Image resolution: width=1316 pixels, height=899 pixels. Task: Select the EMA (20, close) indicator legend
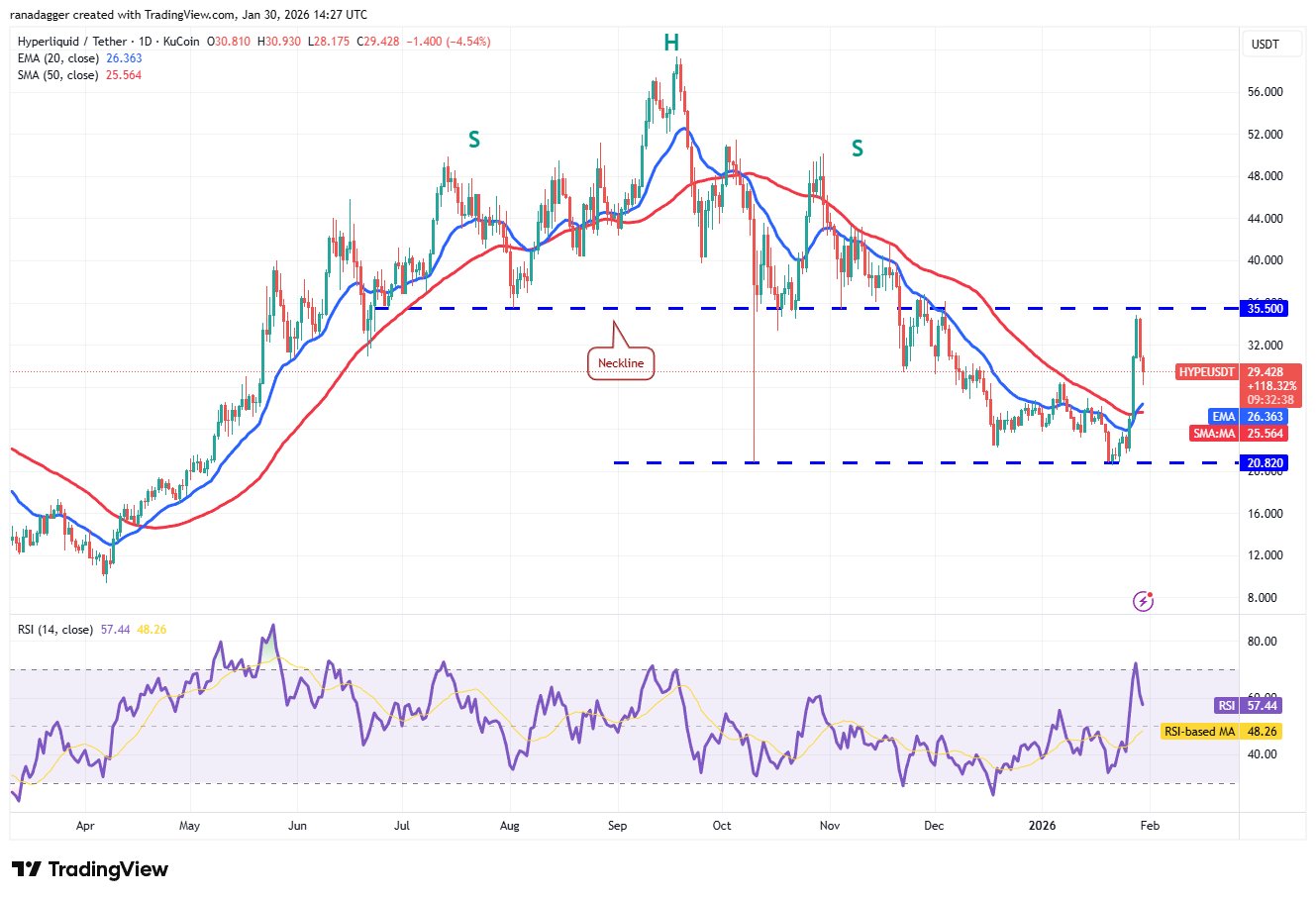tap(57, 58)
